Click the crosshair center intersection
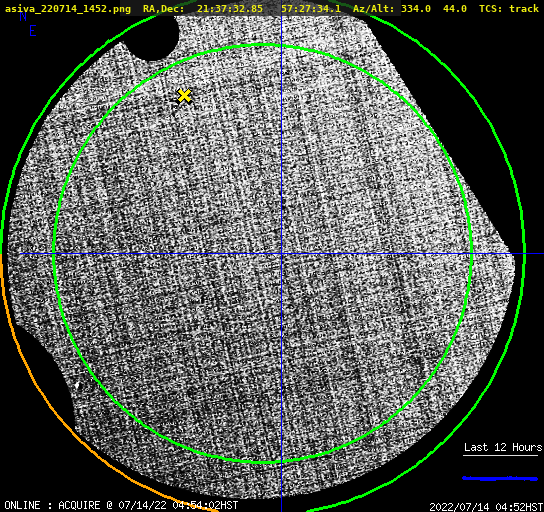 click(281, 254)
